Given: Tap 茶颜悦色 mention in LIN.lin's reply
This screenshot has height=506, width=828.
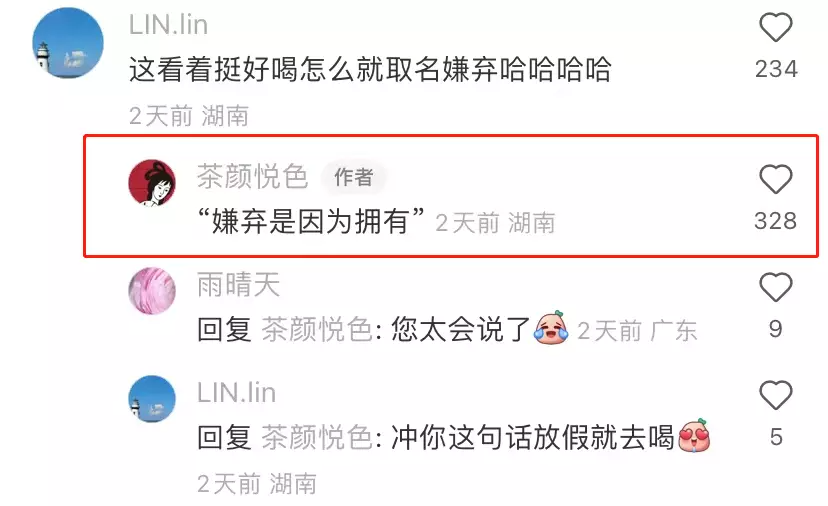Looking at the screenshot, I should (x=317, y=438).
